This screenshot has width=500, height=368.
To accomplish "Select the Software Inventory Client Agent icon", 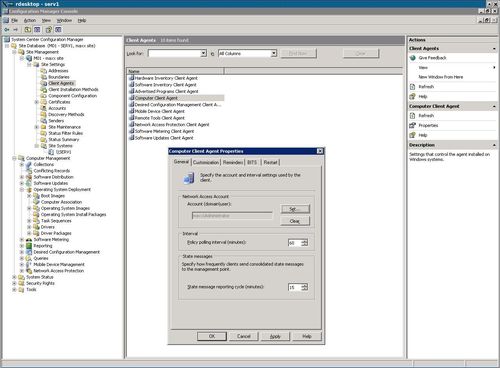I will coord(131,85).
